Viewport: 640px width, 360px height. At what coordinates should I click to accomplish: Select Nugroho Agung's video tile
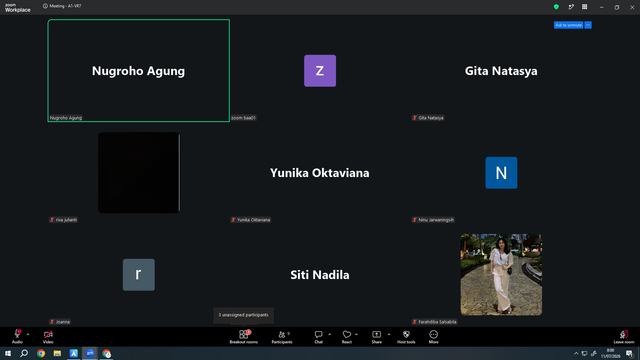[138, 71]
